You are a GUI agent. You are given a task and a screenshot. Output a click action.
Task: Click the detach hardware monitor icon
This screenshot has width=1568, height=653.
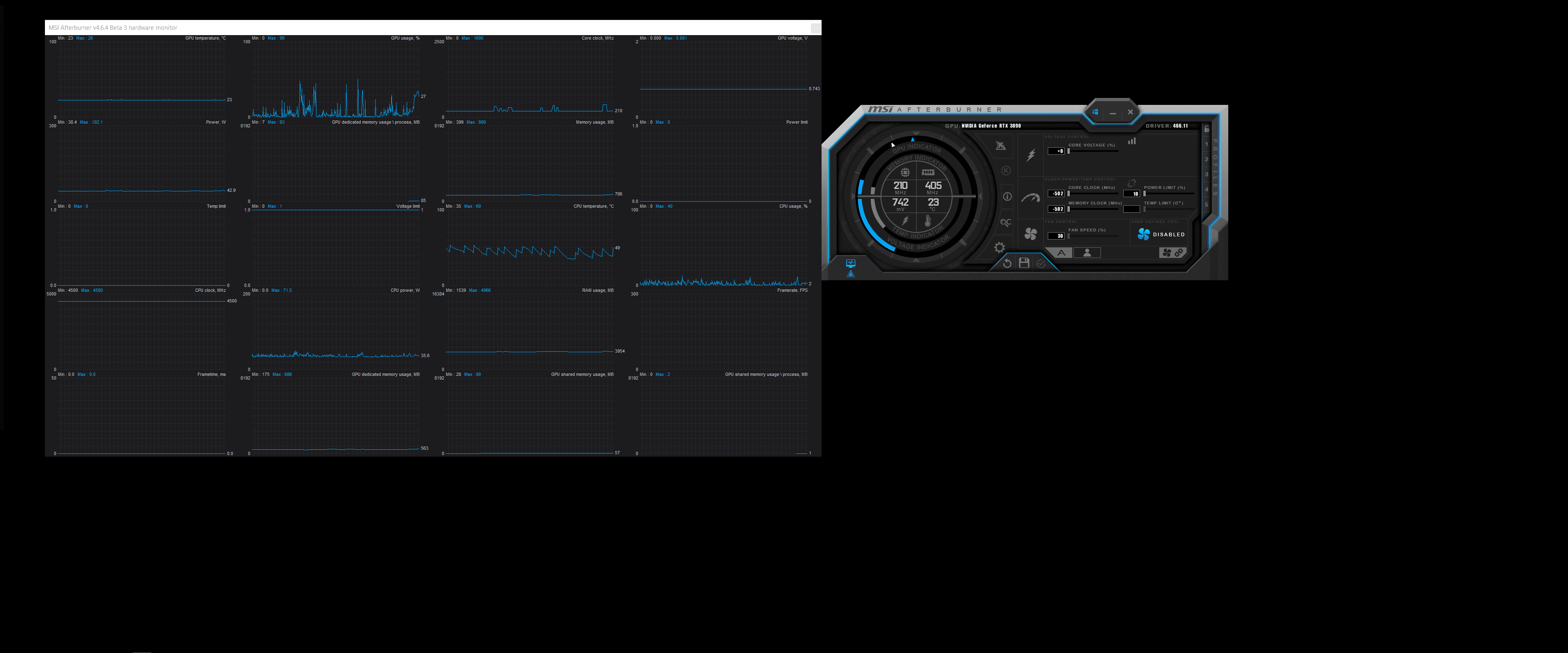850,264
